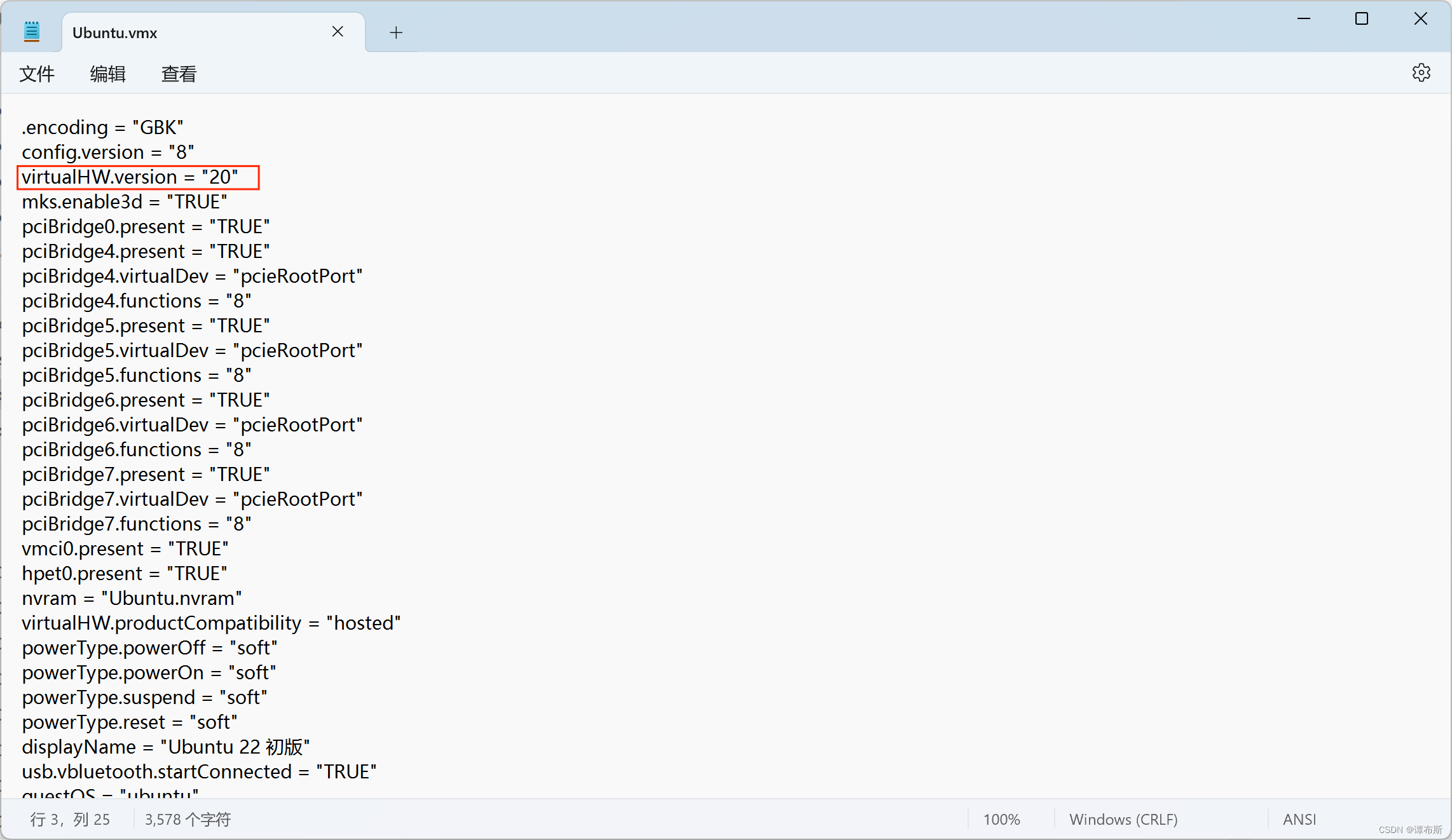Viewport: 1452px width, 840px height.
Task: Open the 编辑 menu
Action: (x=108, y=74)
